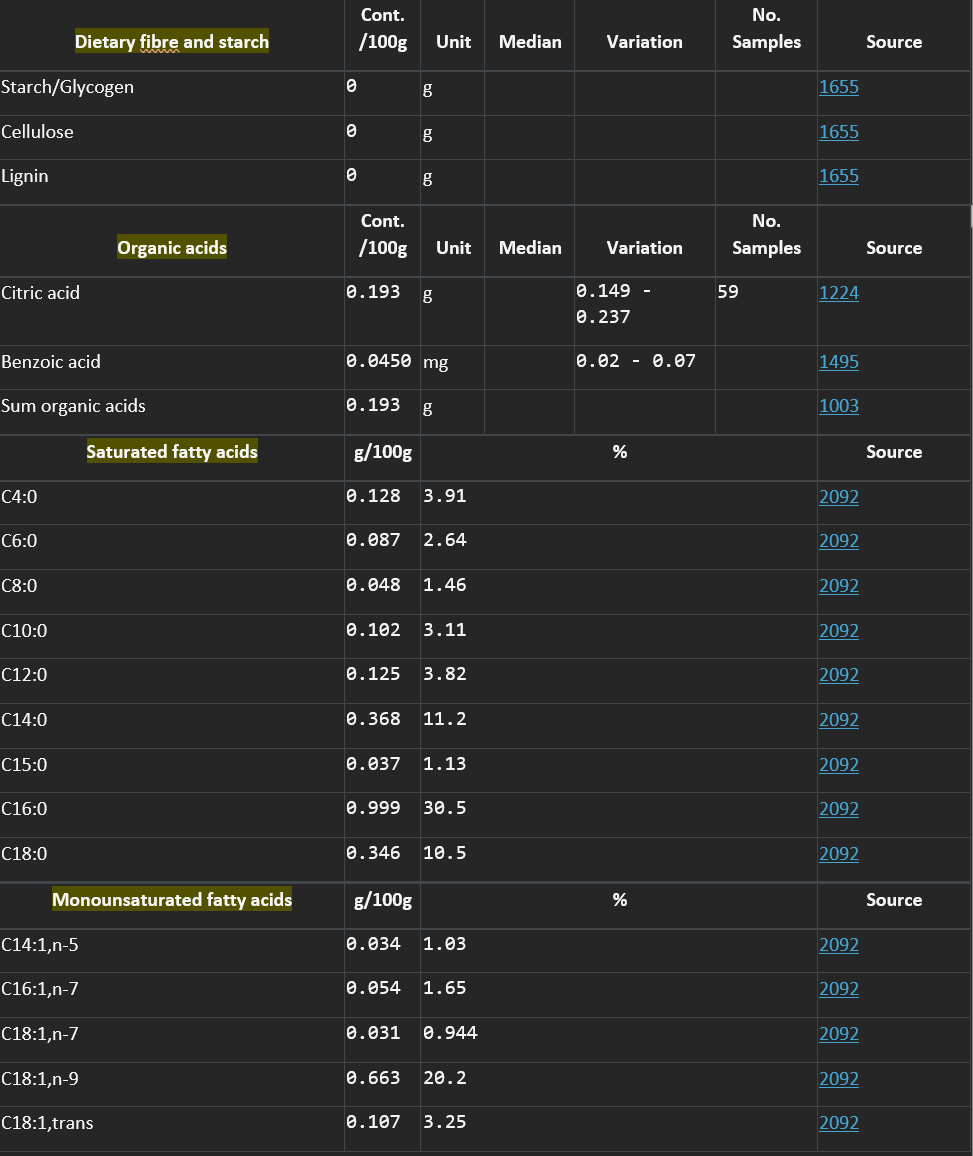The image size is (973, 1156).
Task: Open source link 2092 in C6:0 row
Action: click(x=839, y=541)
